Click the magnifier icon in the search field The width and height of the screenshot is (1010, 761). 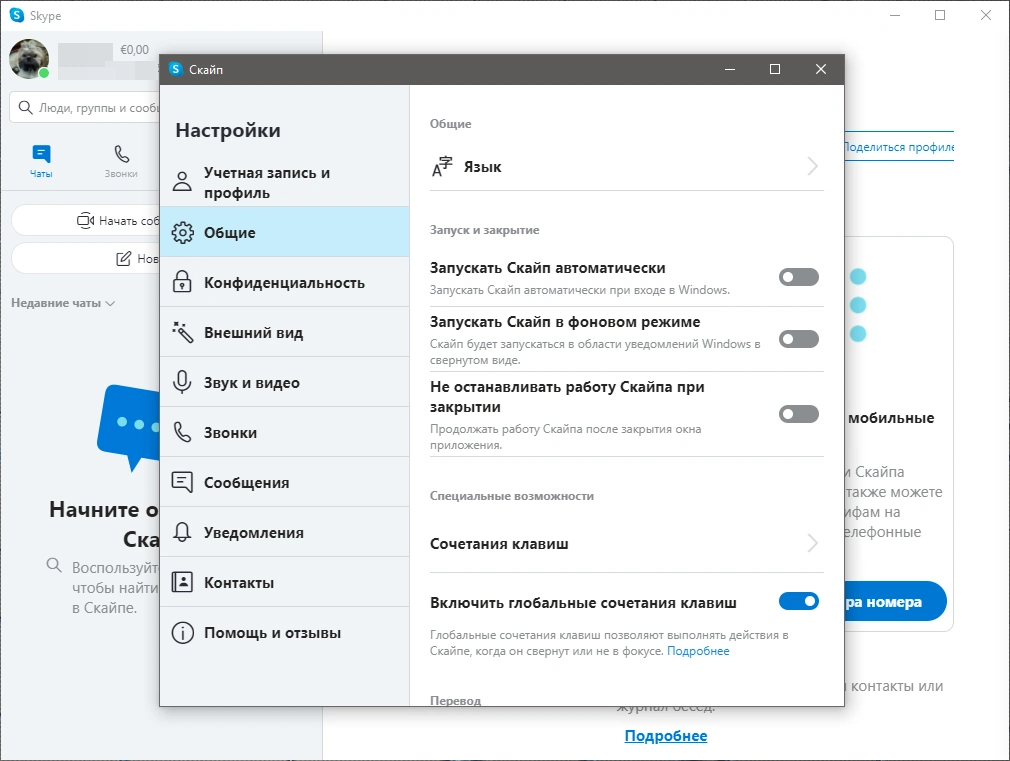pos(25,107)
